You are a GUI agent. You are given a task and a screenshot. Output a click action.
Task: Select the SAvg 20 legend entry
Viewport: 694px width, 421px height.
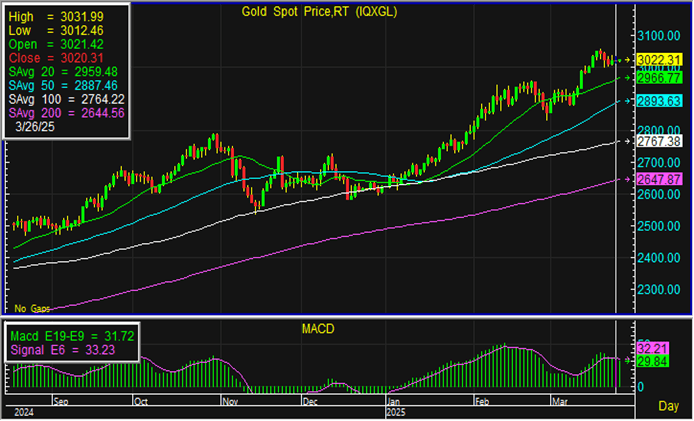point(63,72)
